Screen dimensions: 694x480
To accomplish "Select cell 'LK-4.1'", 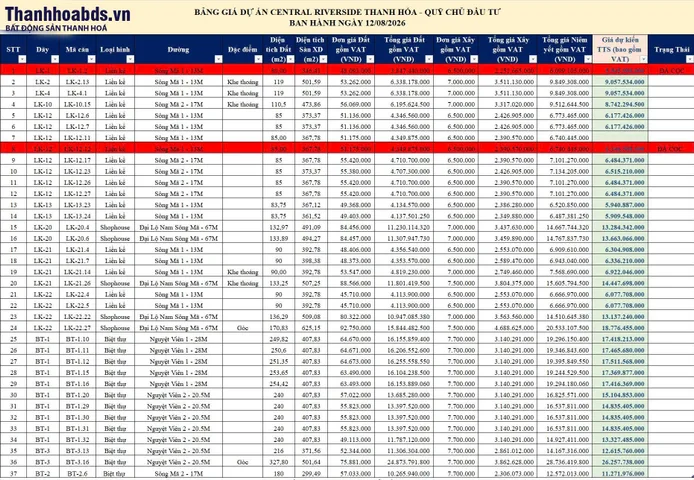I will coord(77,93).
